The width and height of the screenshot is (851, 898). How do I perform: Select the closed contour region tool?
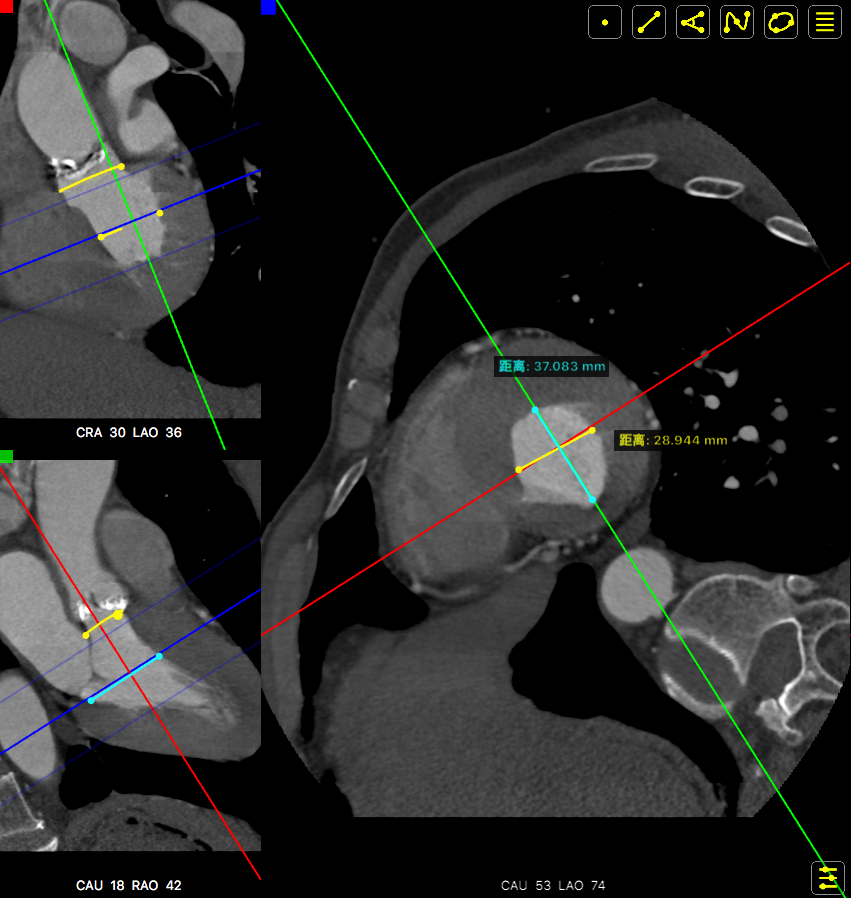[781, 22]
